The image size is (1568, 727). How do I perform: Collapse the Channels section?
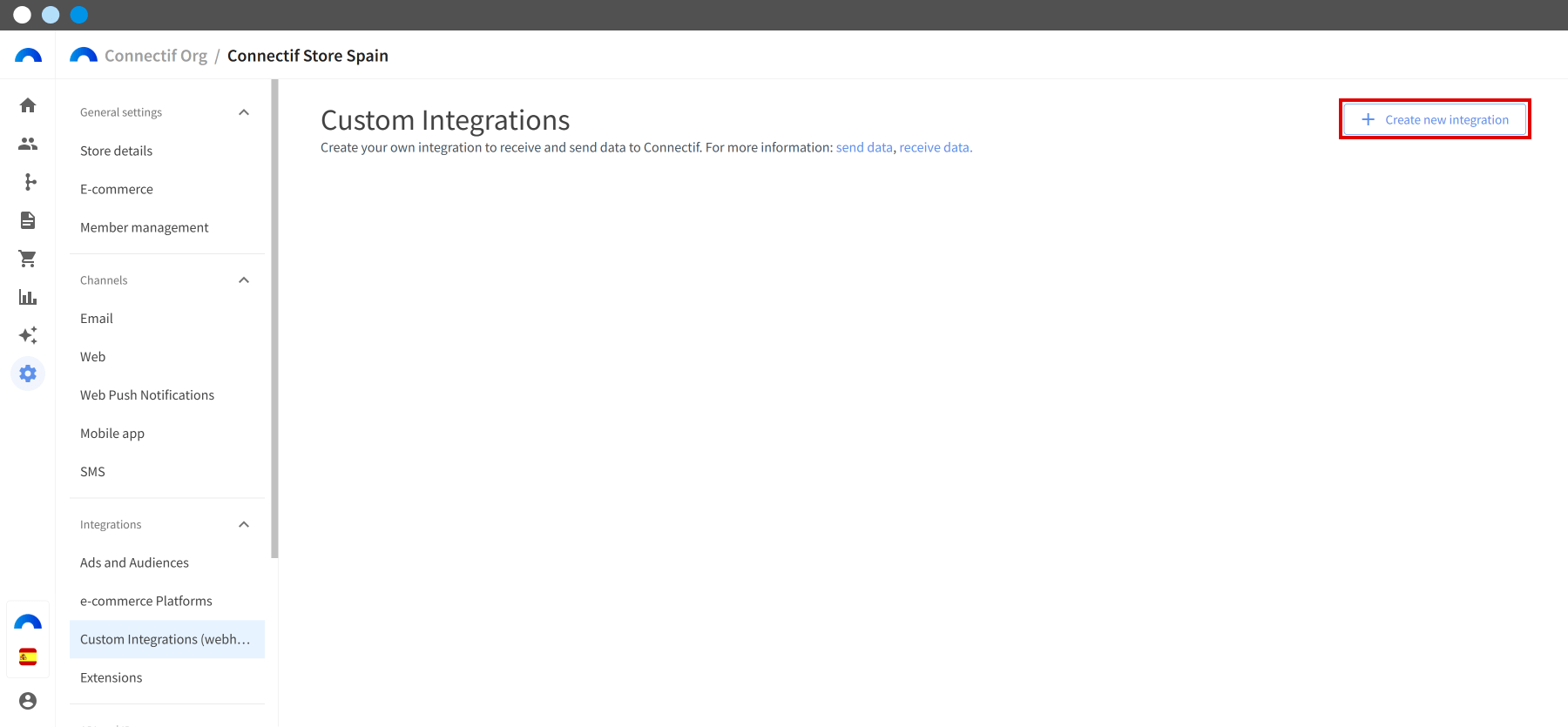(244, 280)
